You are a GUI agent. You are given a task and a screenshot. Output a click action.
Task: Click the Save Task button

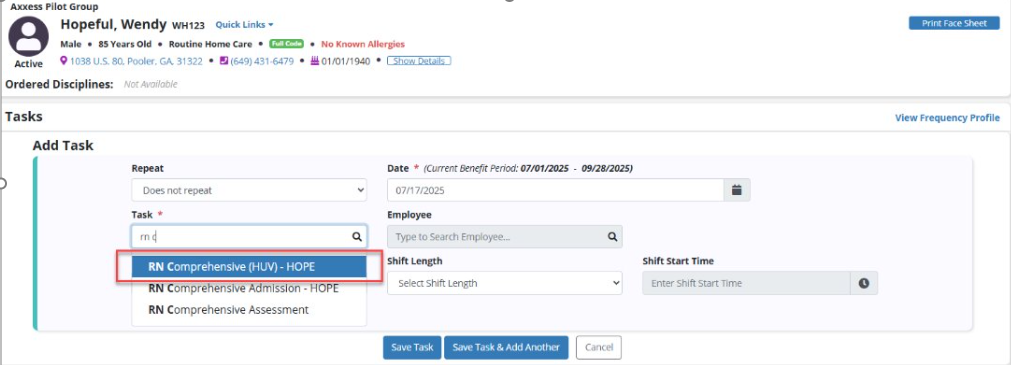412,347
